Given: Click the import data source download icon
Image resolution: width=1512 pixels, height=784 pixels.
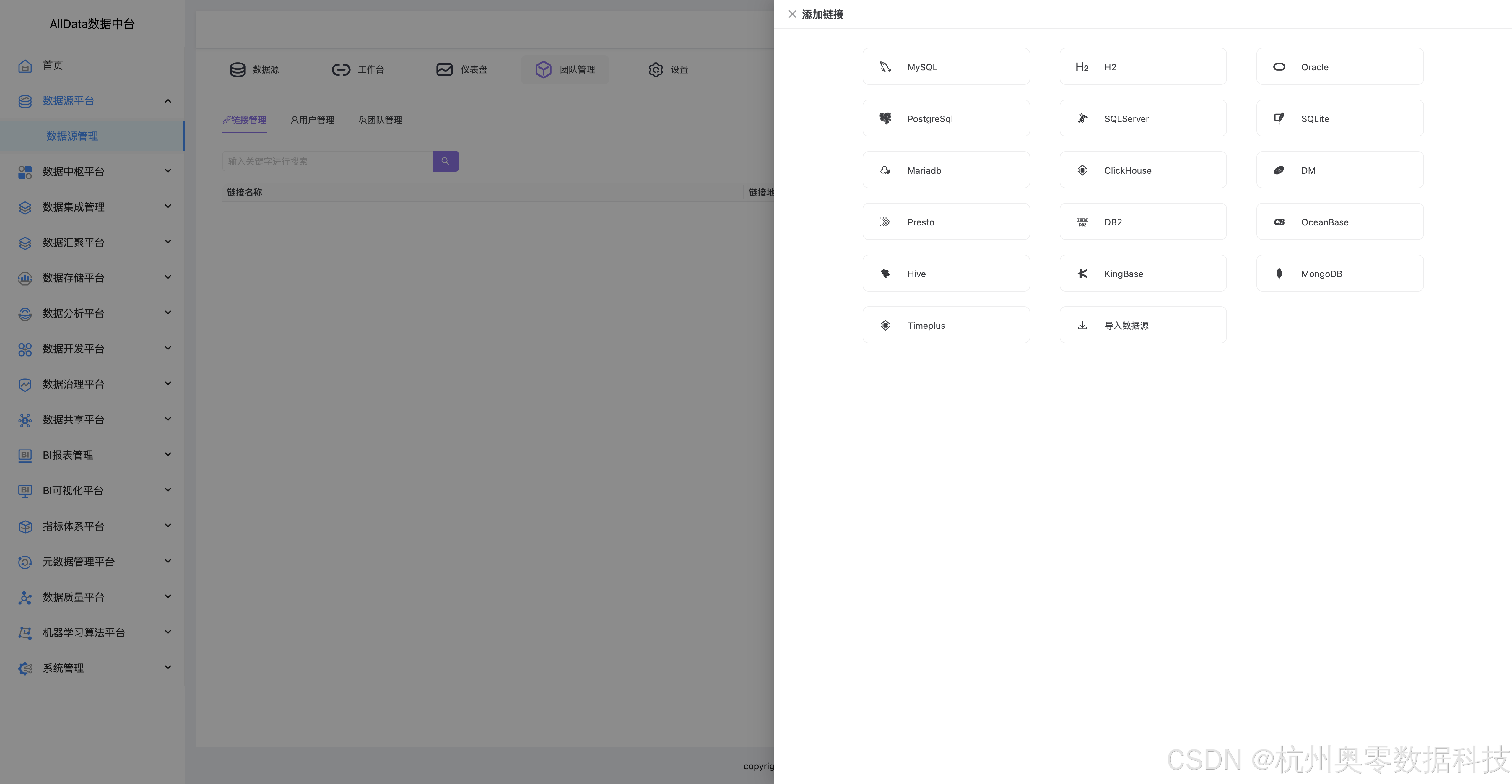Looking at the screenshot, I should pyautogui.click(x=1082, y=325).
